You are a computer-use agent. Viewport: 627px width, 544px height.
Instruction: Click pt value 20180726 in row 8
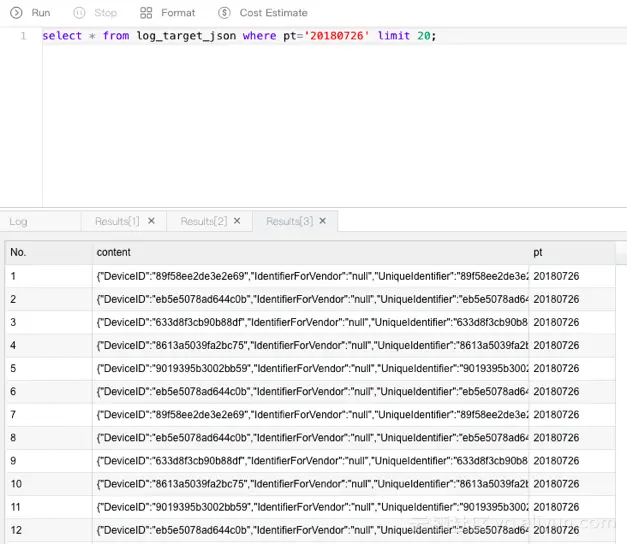[x=556, y=438]
